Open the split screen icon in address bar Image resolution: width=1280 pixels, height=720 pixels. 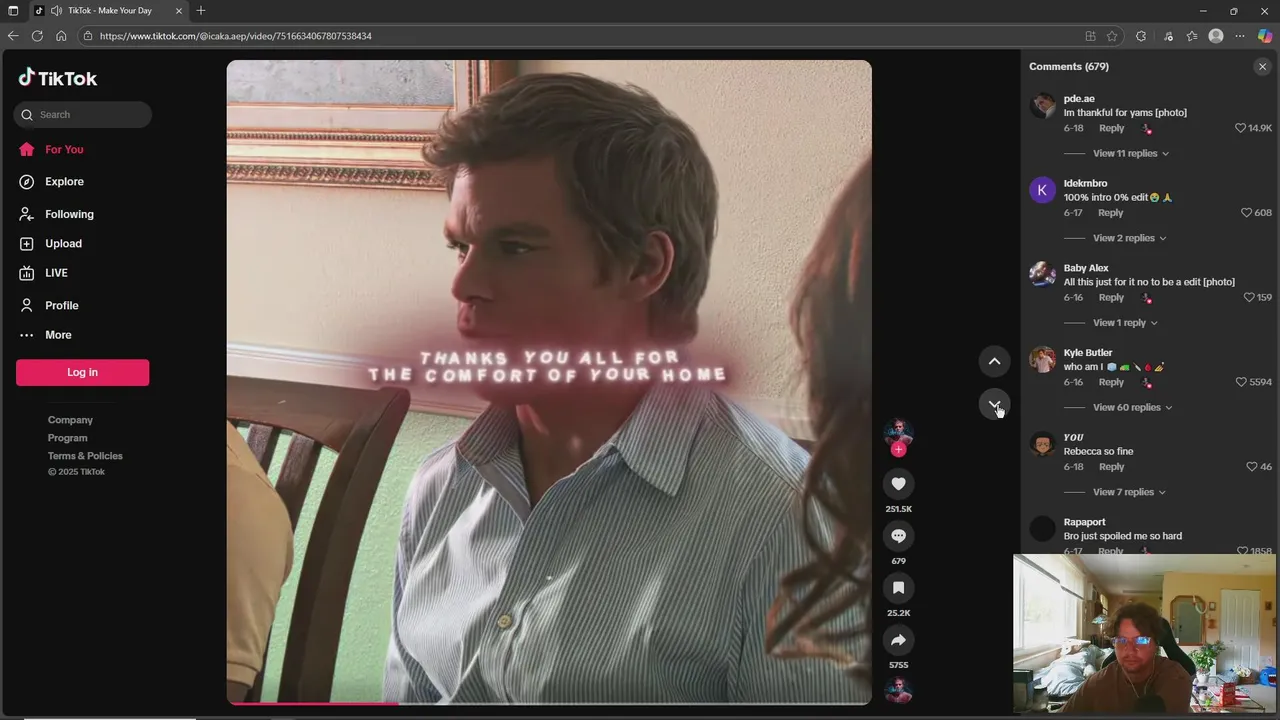1090,36
